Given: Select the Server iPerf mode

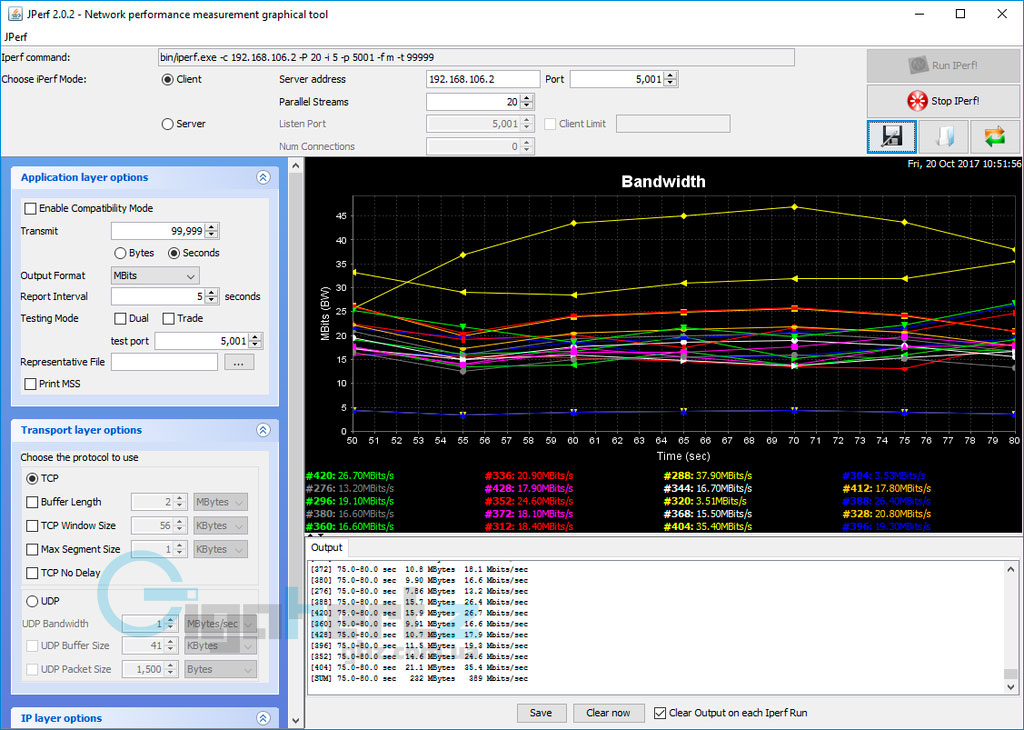Looking at the screenshot, I should tap(168, 124).
